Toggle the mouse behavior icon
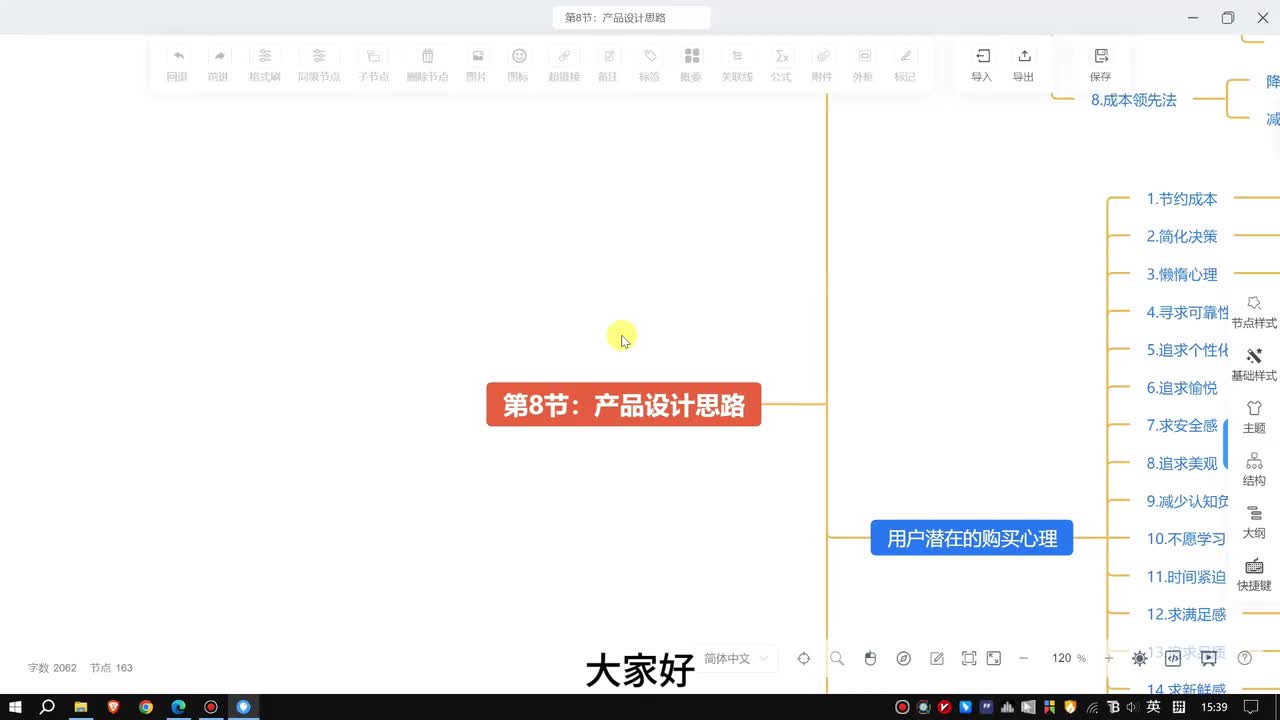 [870, 658]
